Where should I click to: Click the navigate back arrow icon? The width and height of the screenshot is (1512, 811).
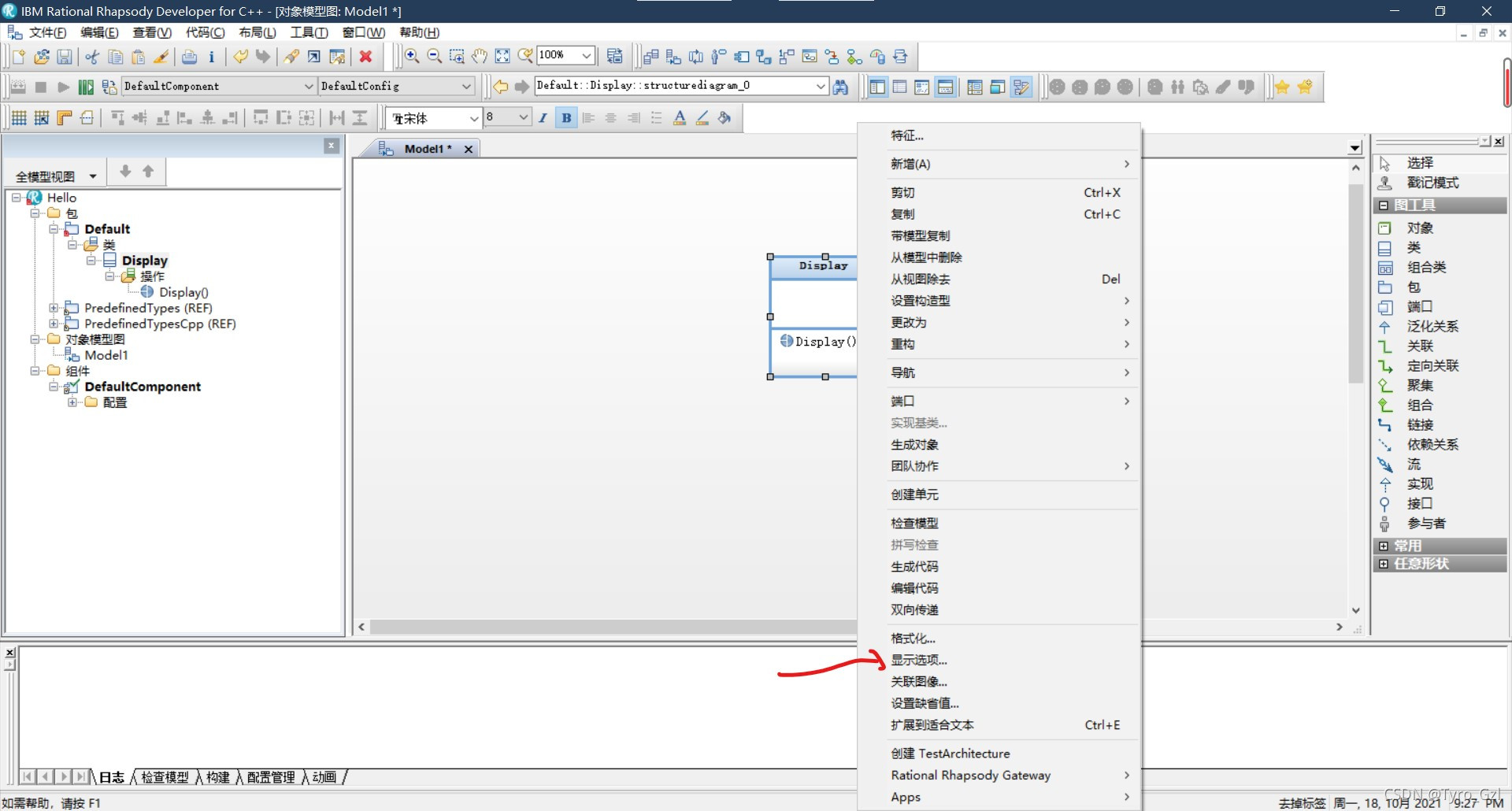pyautogui.click(x=500, y=87)
